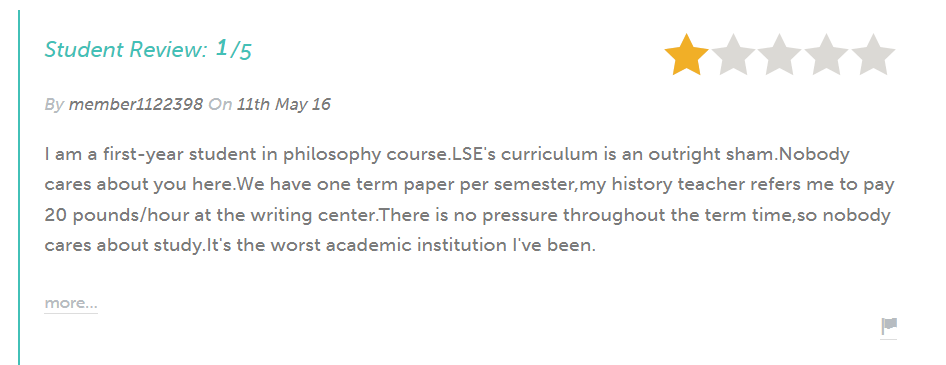Select the fourth grey star
This screenshot has height=365, width=946.
click(827, 55)
